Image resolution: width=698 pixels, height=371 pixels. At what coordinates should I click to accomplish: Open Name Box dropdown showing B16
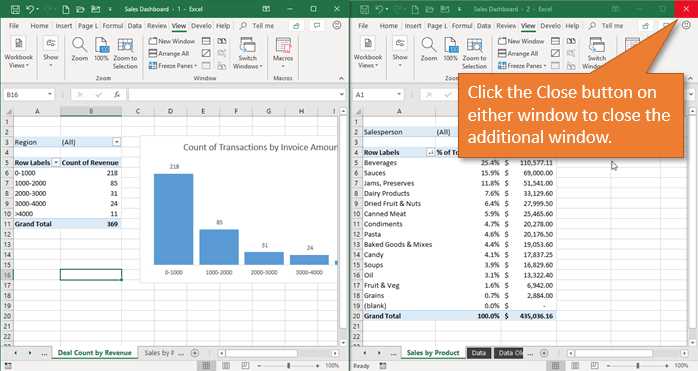pos(50,94)
